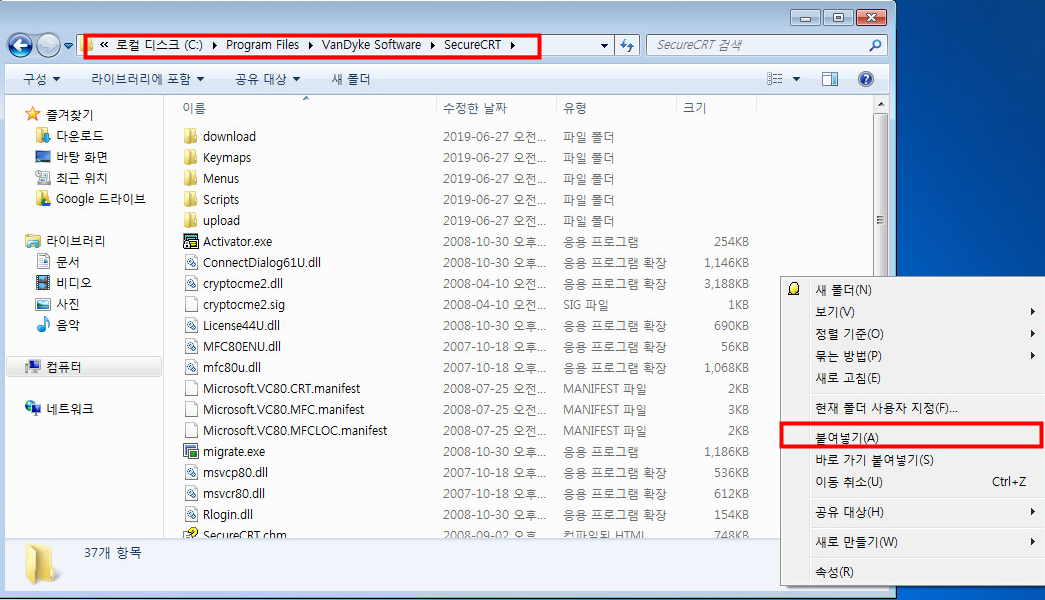Open the address bar history dropdown
The width and height of the screenshot is (1045, 600).
604,45
